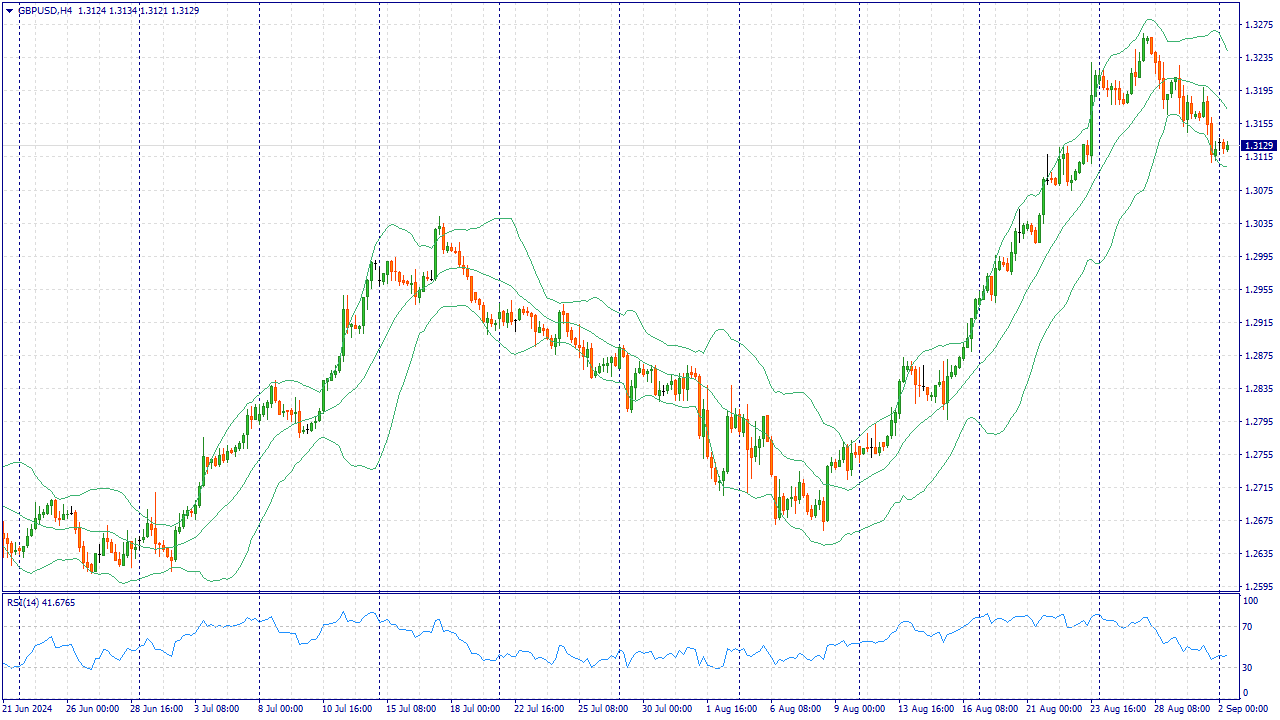Click the 1.2915 level on price axis

point(1258,323)
